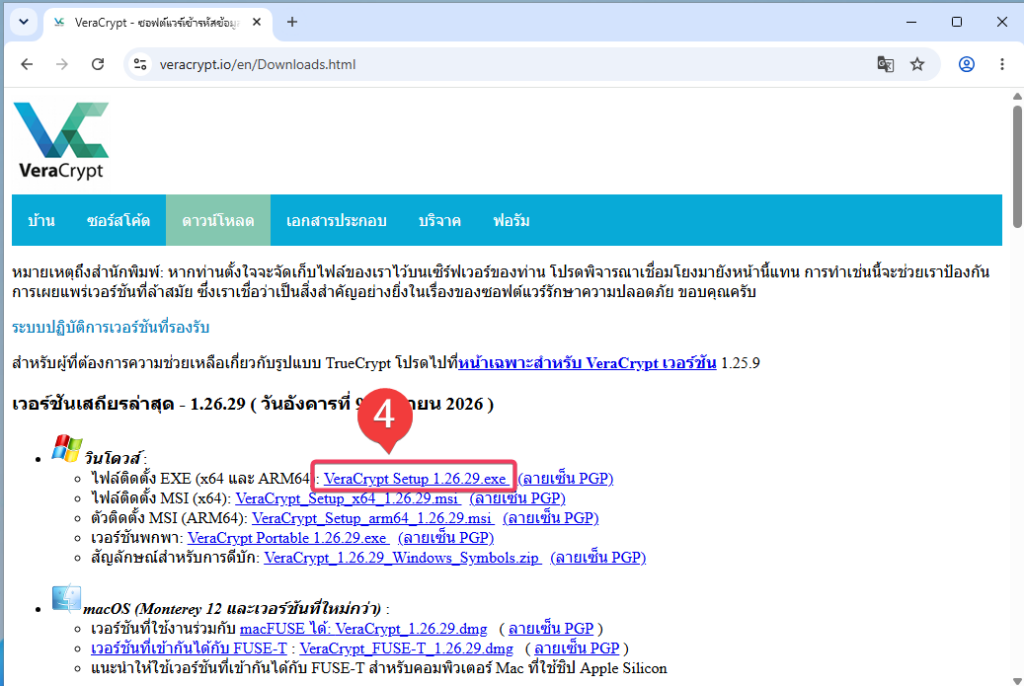Open the ระบบปฏิบัติการเวอร์ชันที่รองรับ link
The height and width of the screenshot is (686, 1024).
tap(110, 327)
